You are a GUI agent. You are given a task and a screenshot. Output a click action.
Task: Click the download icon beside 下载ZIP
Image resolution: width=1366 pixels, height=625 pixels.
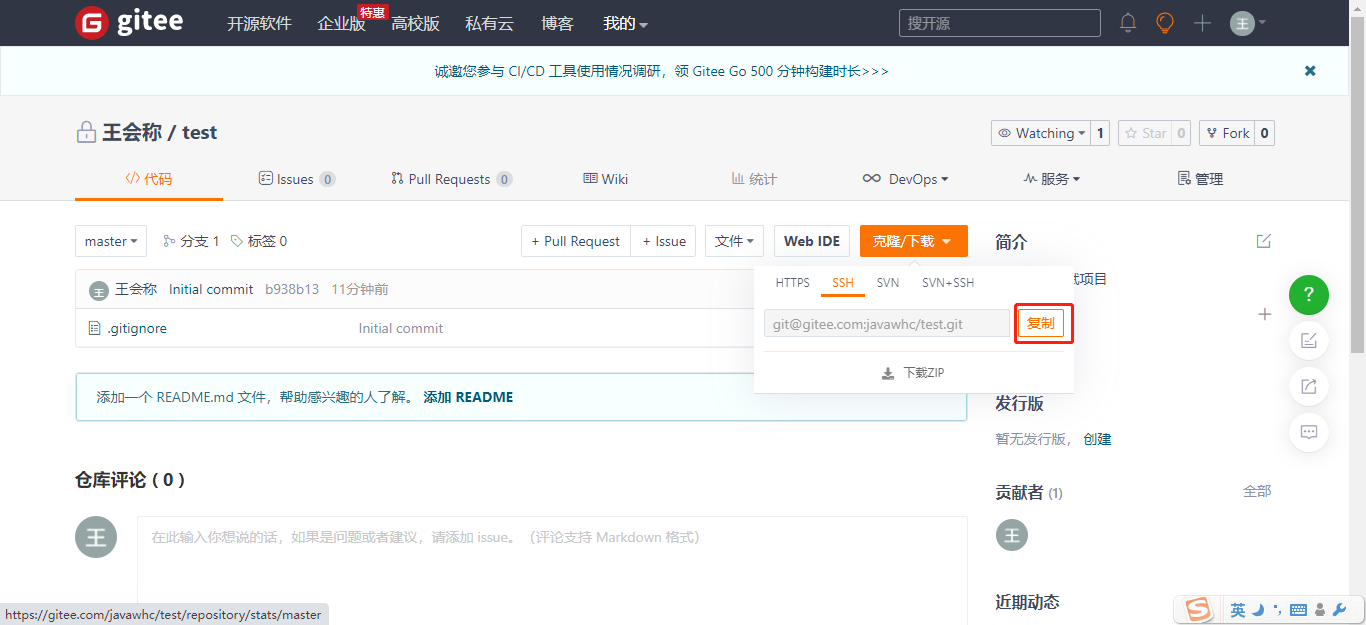(887, 373)
